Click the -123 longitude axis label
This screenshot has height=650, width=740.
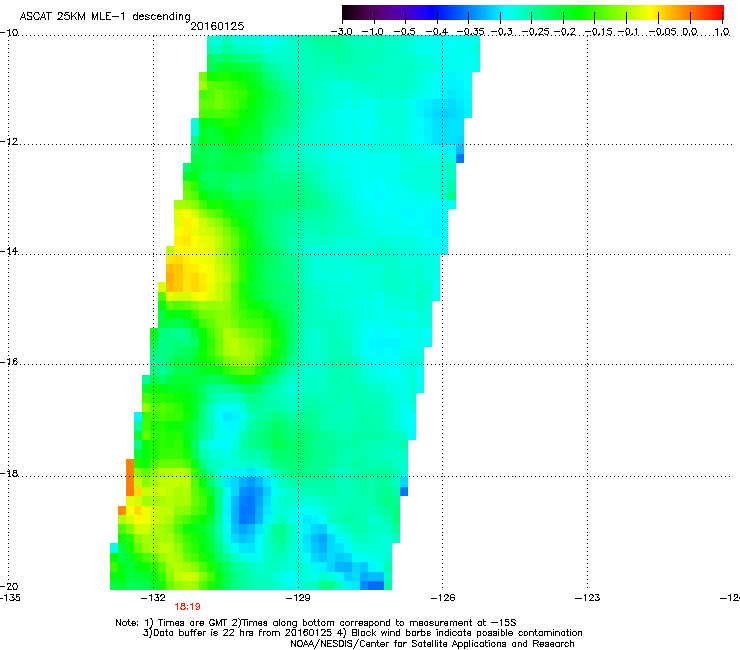[x=587, y=597]
